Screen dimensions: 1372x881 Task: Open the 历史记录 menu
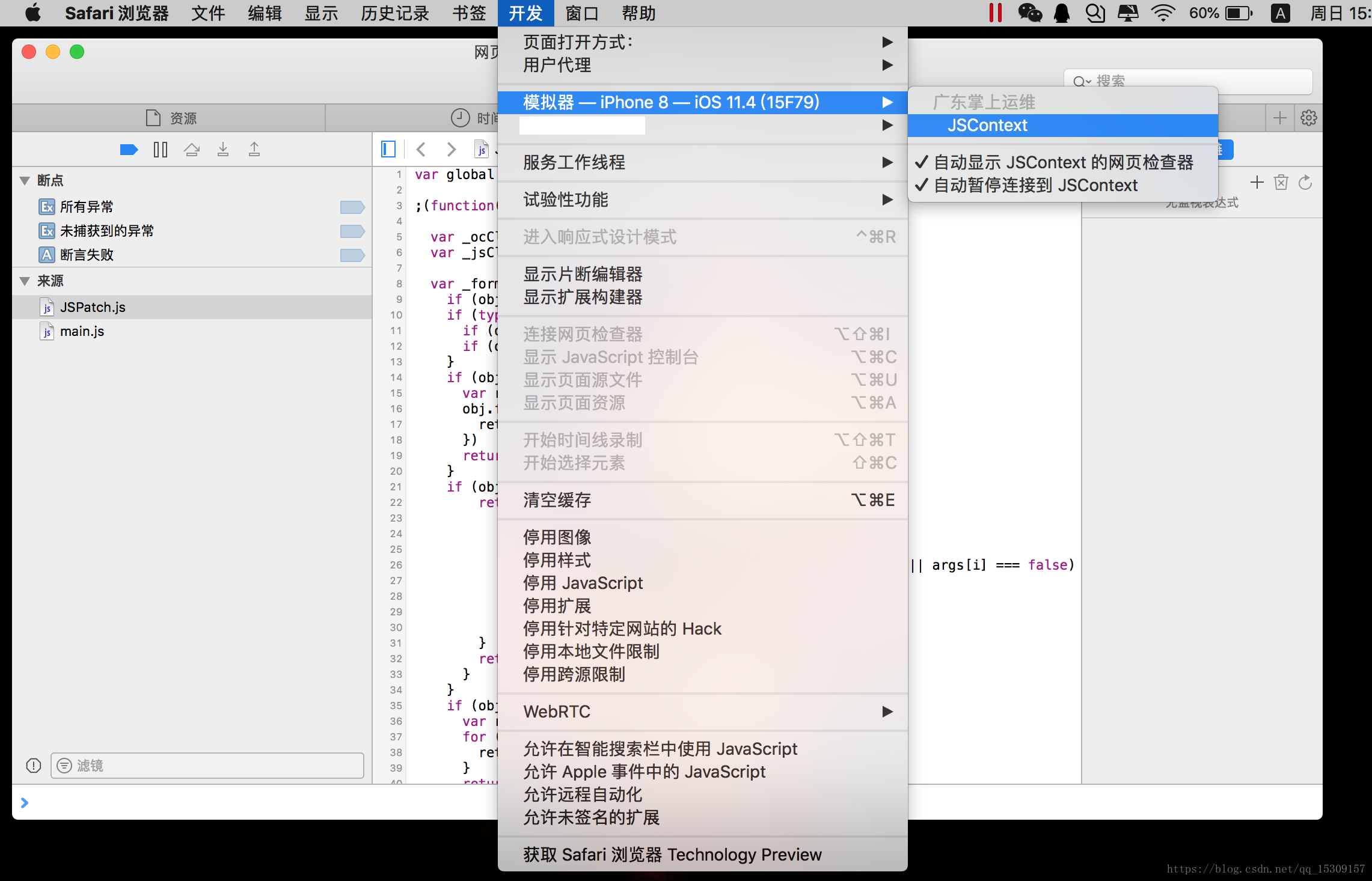[x=395, y=13]
